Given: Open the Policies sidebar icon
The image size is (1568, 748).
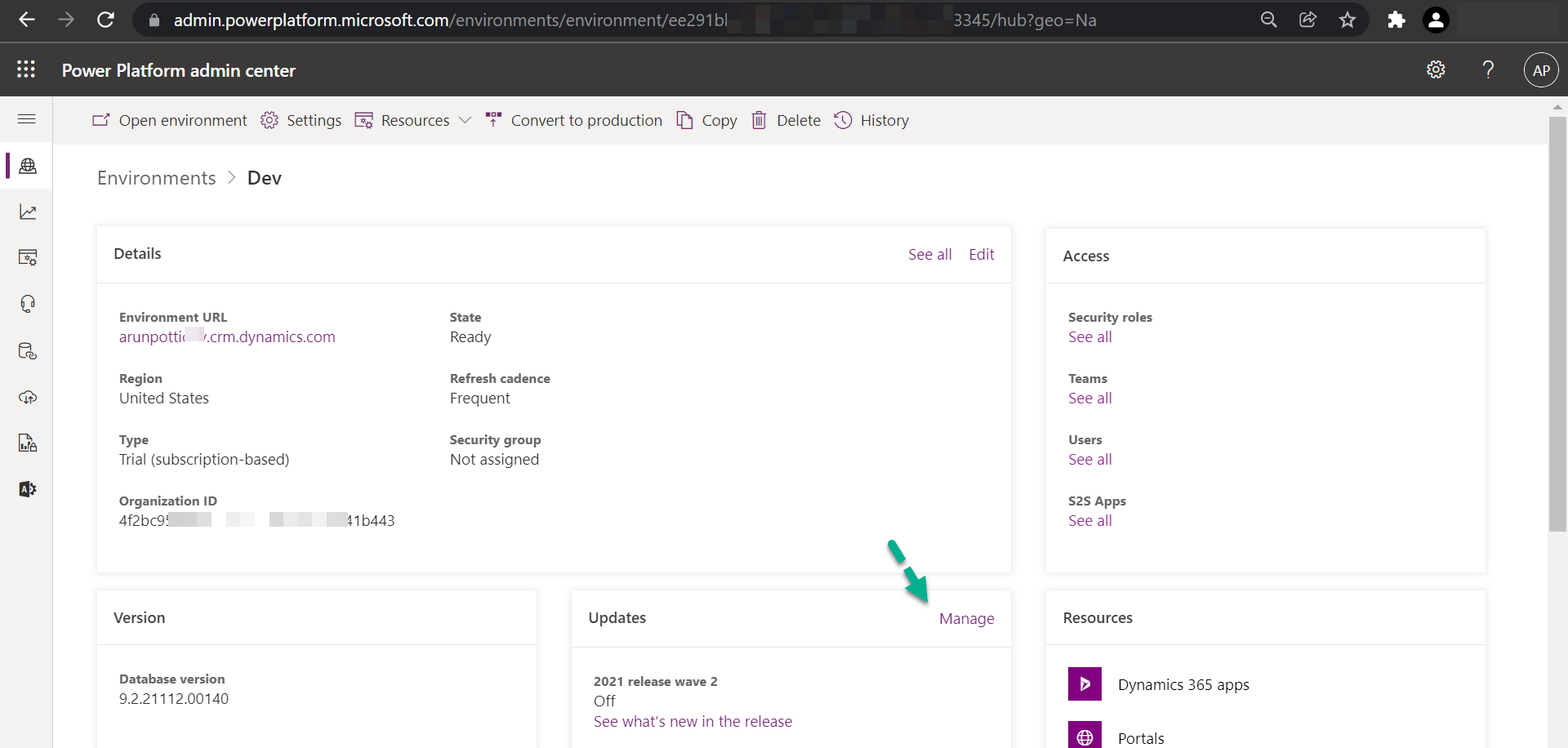Looking at the screenshot, I should tap(28, 443).
